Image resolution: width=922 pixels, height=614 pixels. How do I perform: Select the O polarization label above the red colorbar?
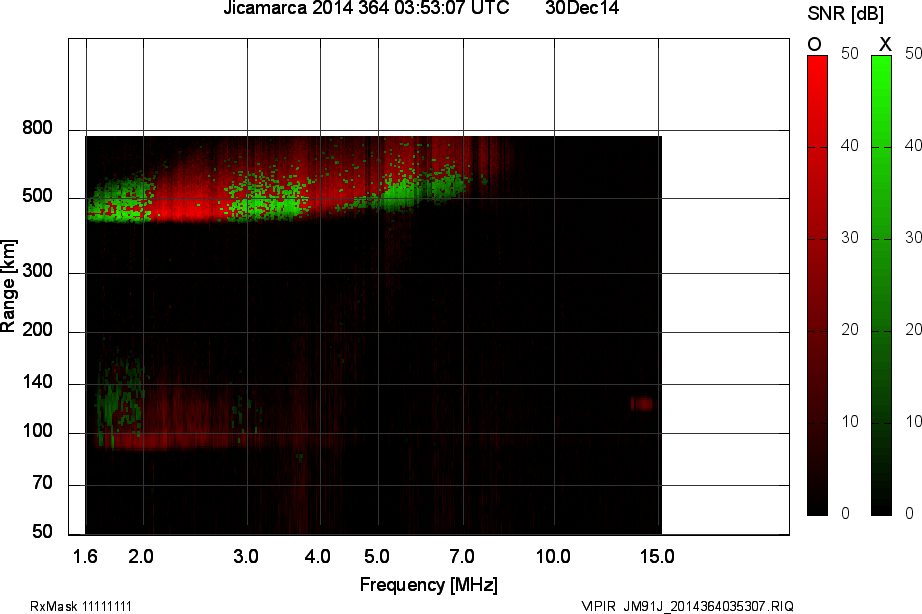point(814,44)
